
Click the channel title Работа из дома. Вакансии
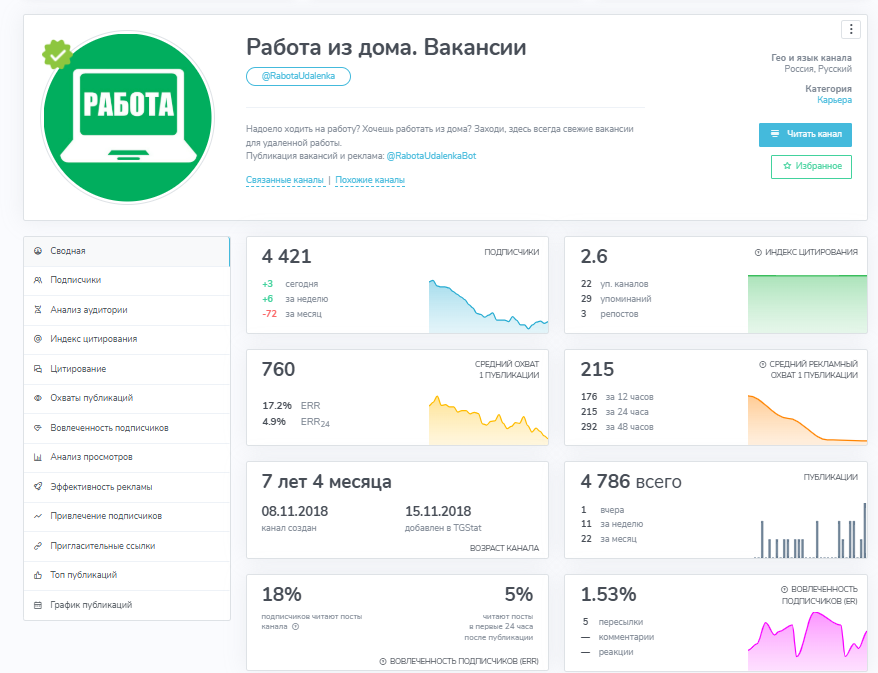(386, 47)
